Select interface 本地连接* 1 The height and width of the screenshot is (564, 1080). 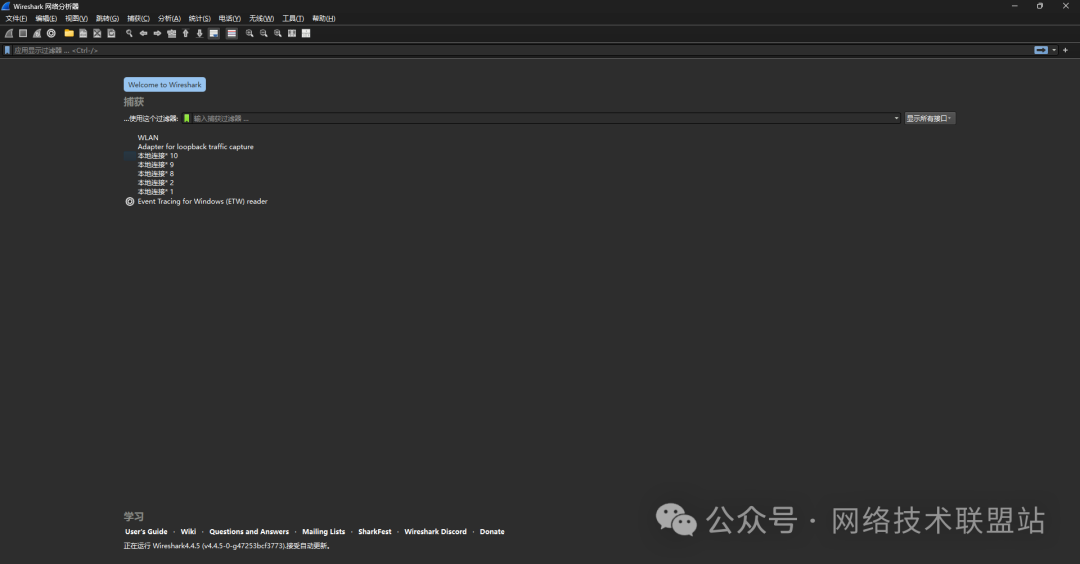click(x=155, y=191)
